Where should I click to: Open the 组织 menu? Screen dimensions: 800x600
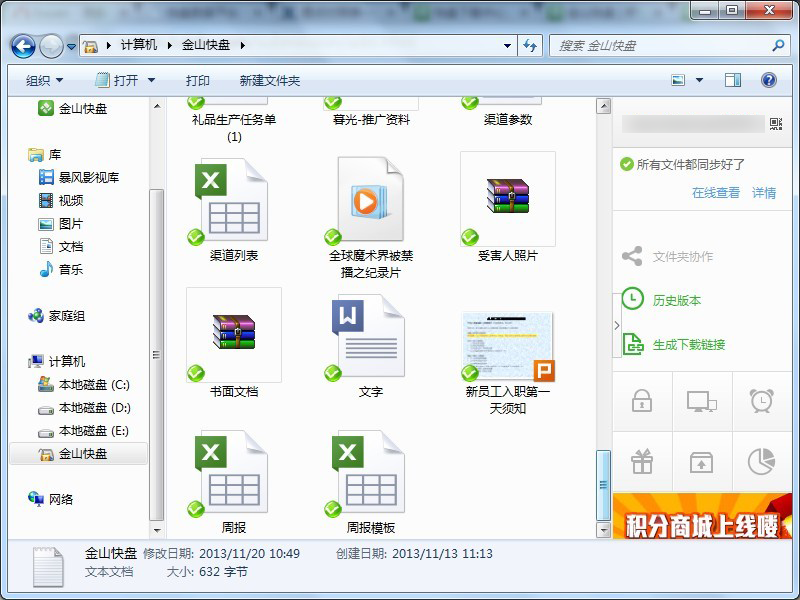44,81
